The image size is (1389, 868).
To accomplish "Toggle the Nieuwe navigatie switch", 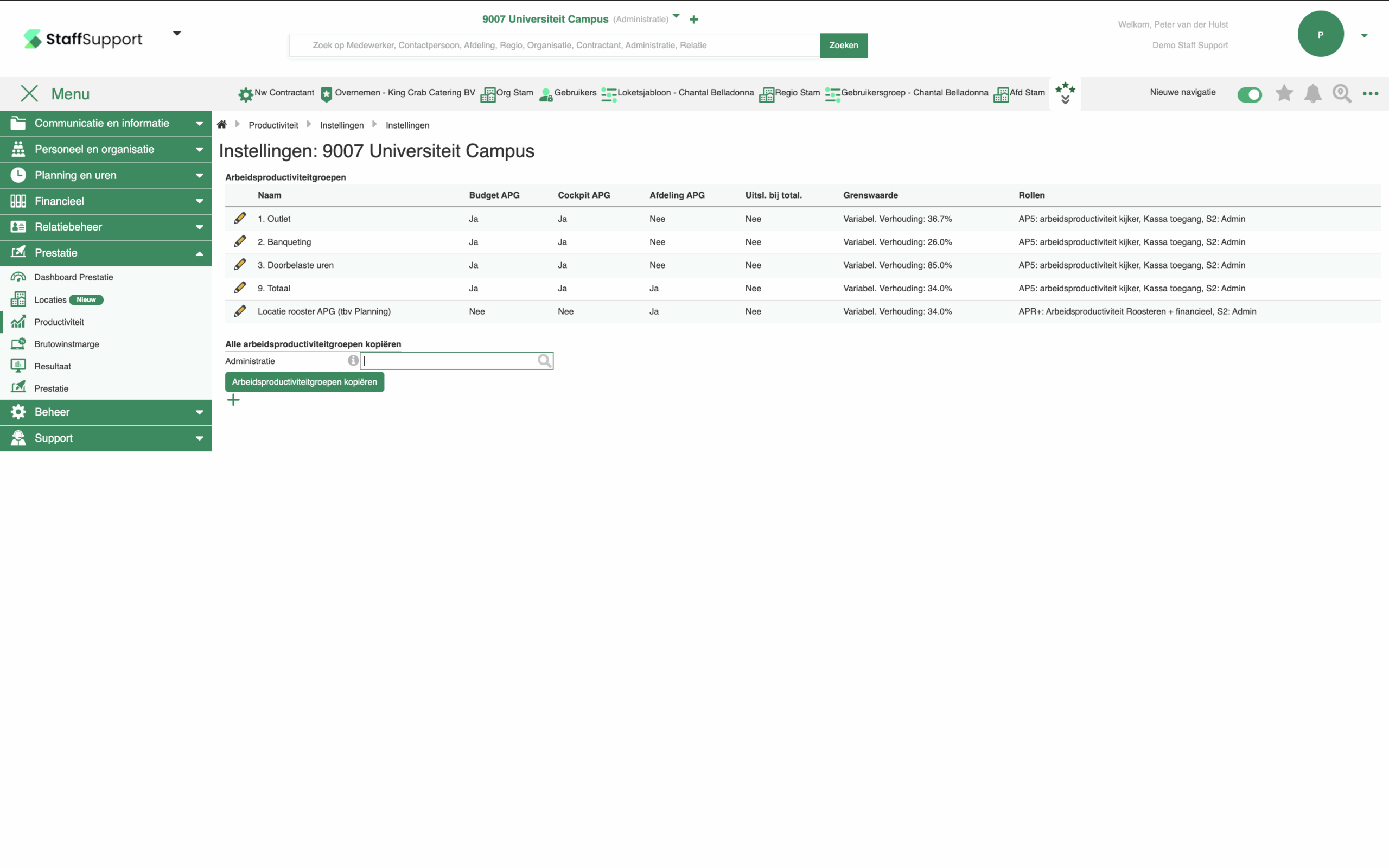I will pos(1249,94).
